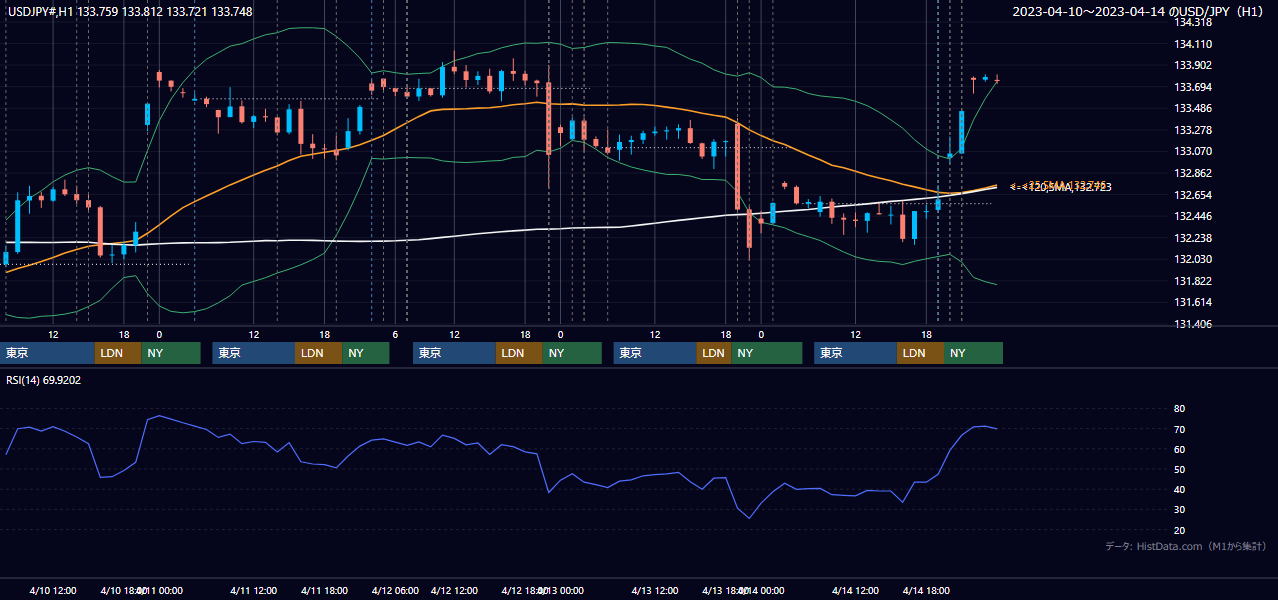
Task: Click the RSI level 80 label
Action: pyautogui.click(x=1180, y=409)
